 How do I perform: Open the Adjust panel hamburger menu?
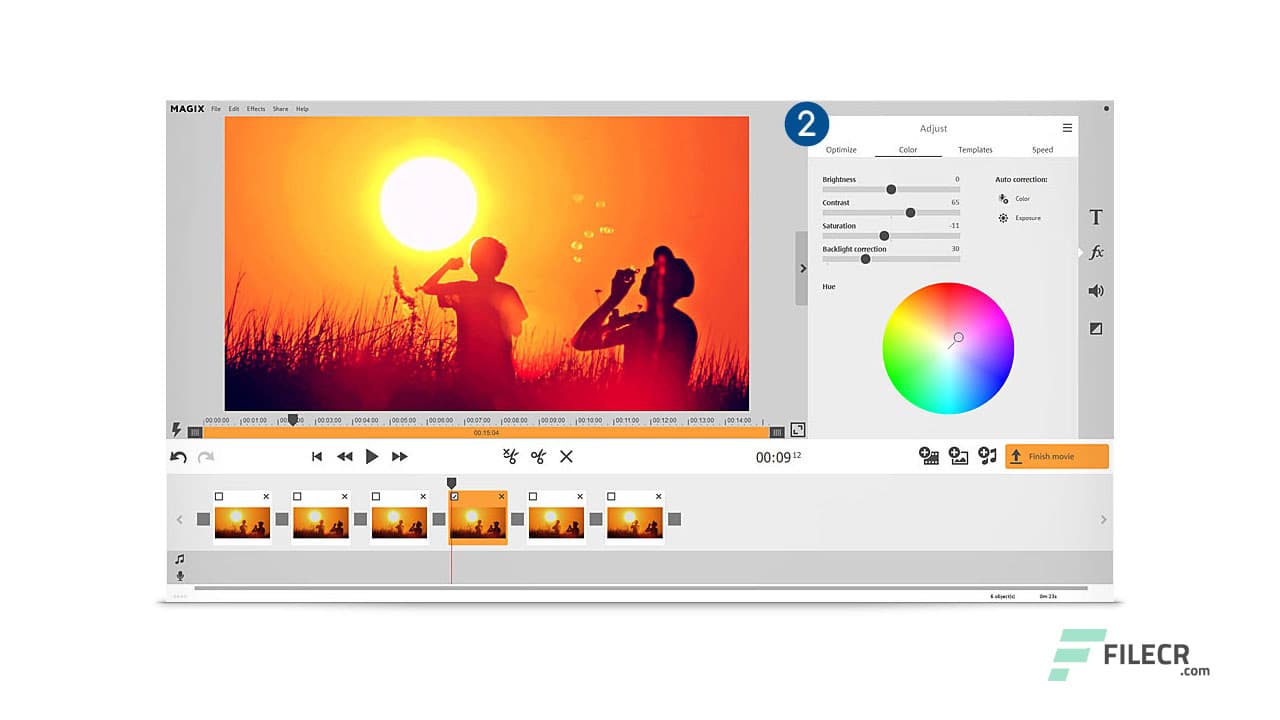tap(1067, 127)
